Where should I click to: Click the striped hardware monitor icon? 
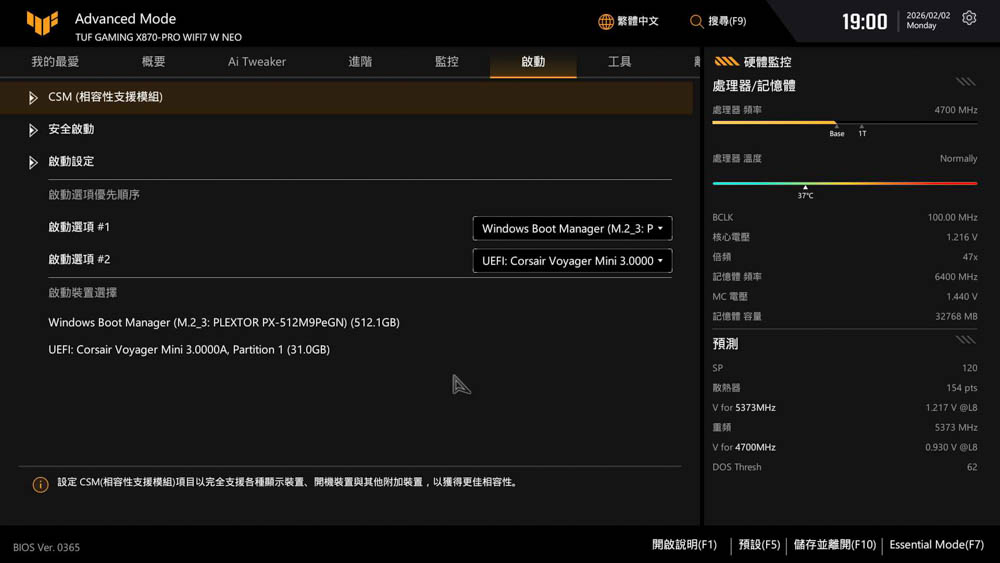tap(727, 62)
